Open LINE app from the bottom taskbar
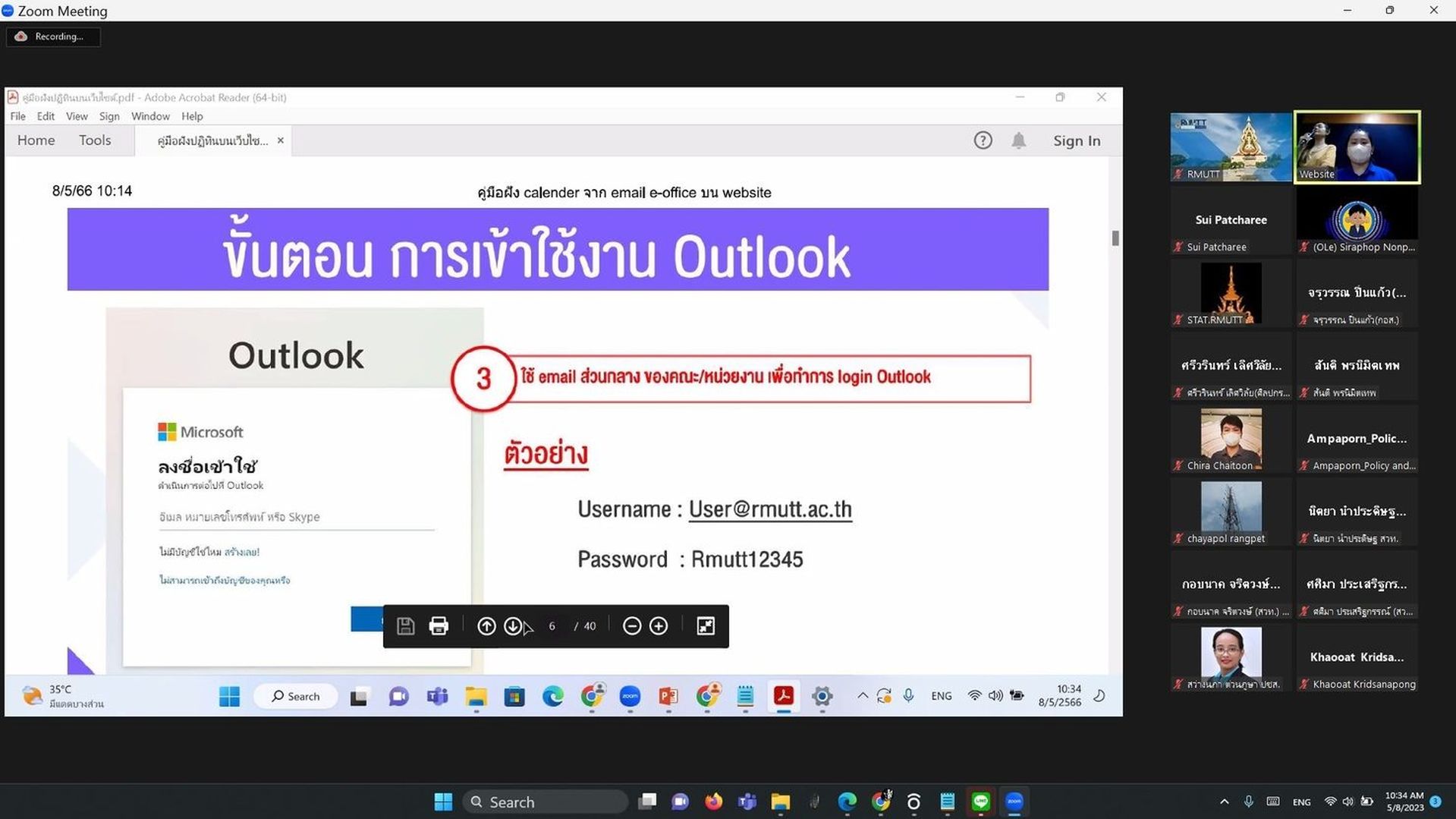Screen dimensions: 1456x819 [x=981, y=802]
